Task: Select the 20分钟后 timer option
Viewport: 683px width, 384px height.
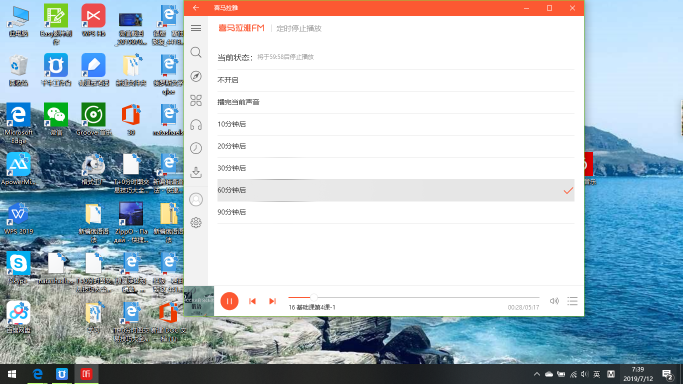Action: tap(396, 146)
